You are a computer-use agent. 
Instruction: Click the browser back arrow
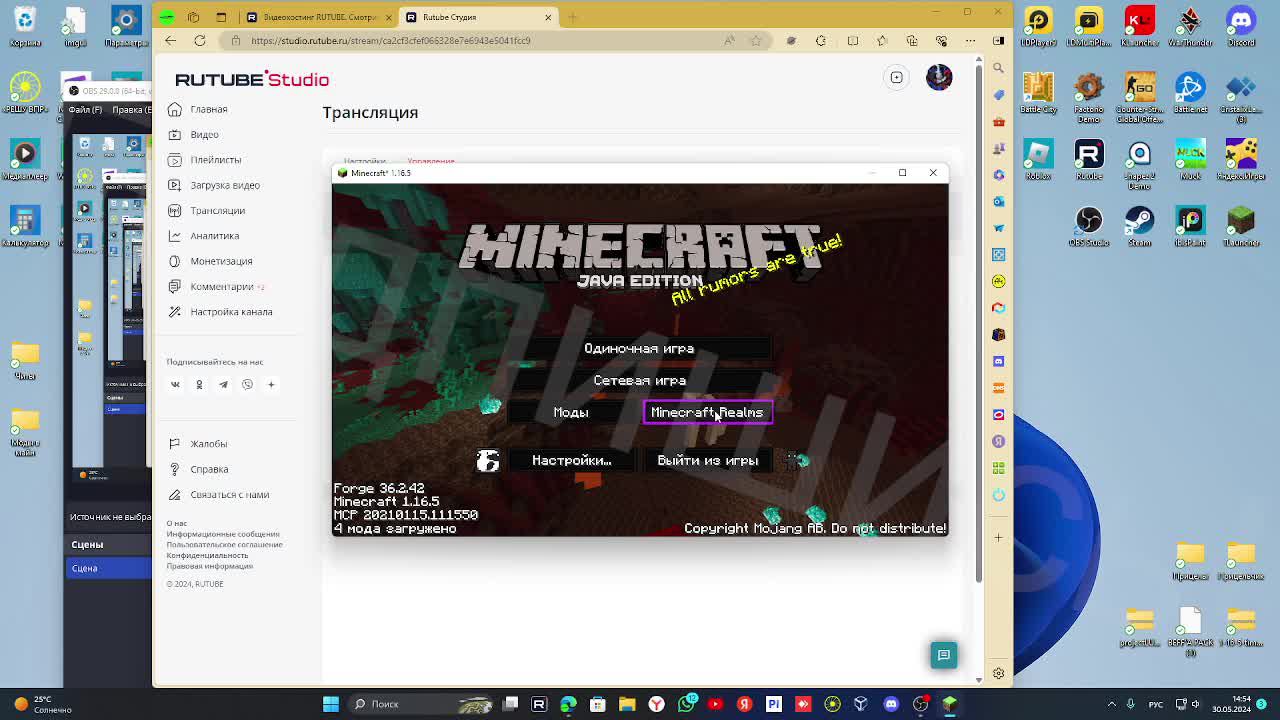coord(171,41)
